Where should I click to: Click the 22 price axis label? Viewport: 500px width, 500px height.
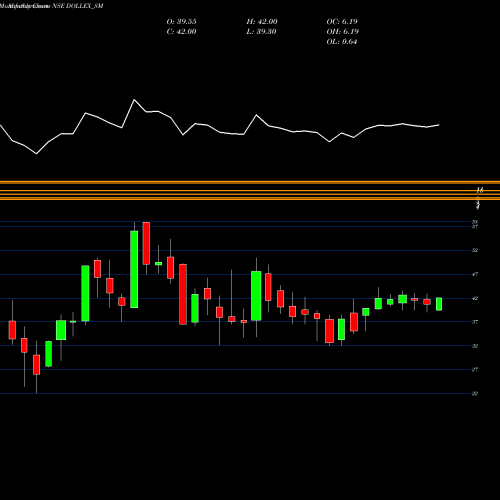pos(475,394)
